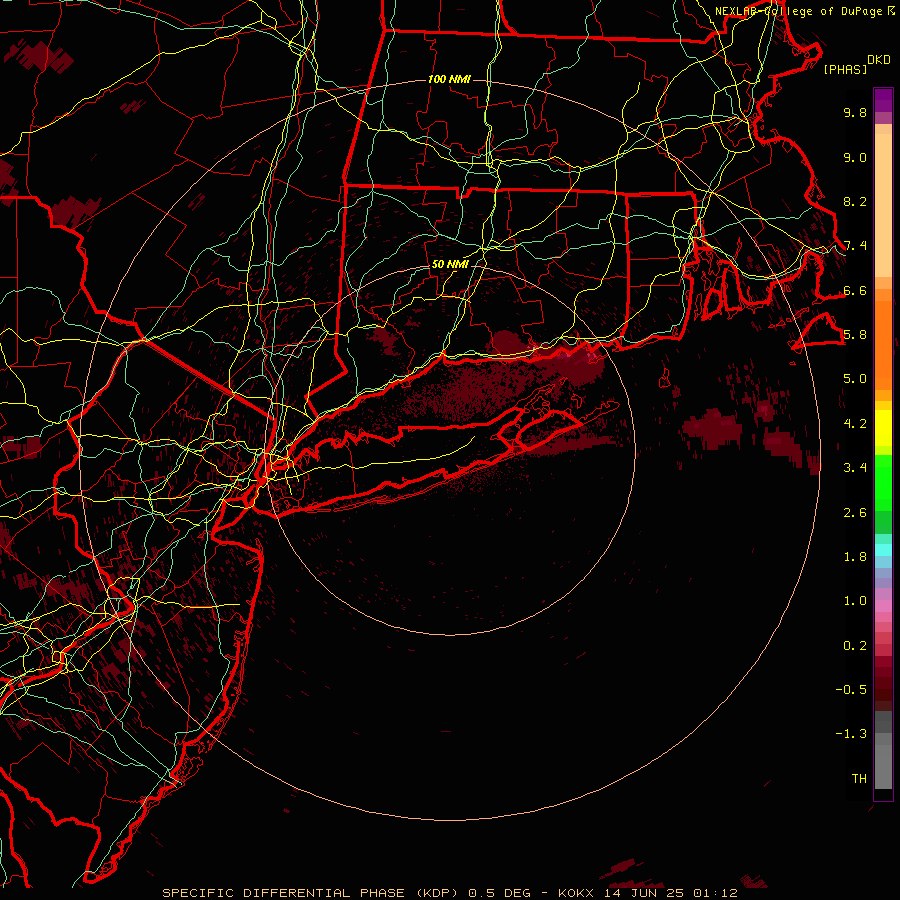Click the 9.8 scale value
Screen dimensions: 900x900
click(x=855, y=112)
